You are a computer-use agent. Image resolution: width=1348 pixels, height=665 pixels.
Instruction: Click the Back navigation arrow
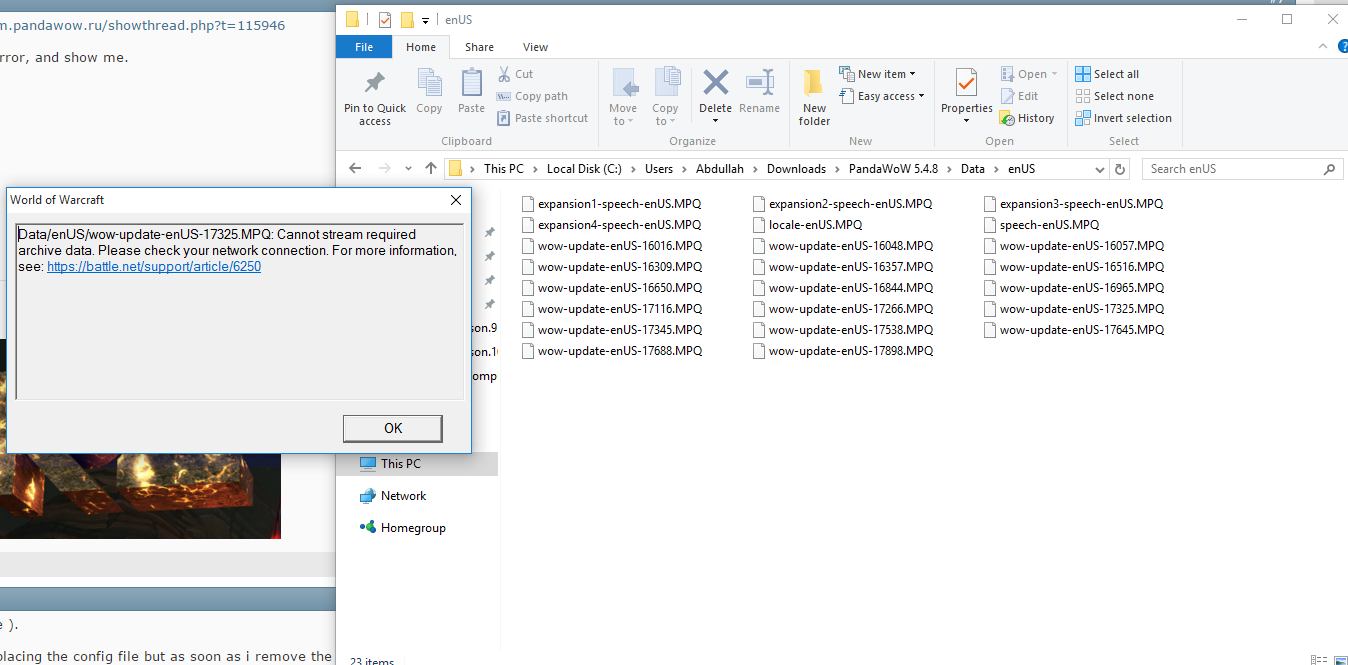click(x=356, y=169)
